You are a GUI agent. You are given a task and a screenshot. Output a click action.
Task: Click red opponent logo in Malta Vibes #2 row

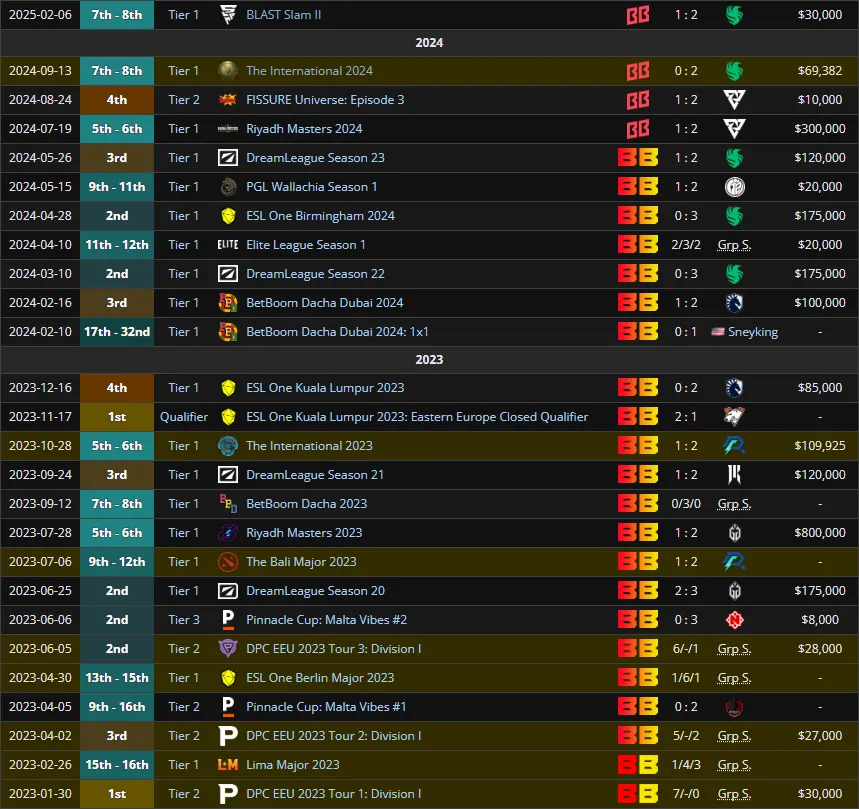734,620
